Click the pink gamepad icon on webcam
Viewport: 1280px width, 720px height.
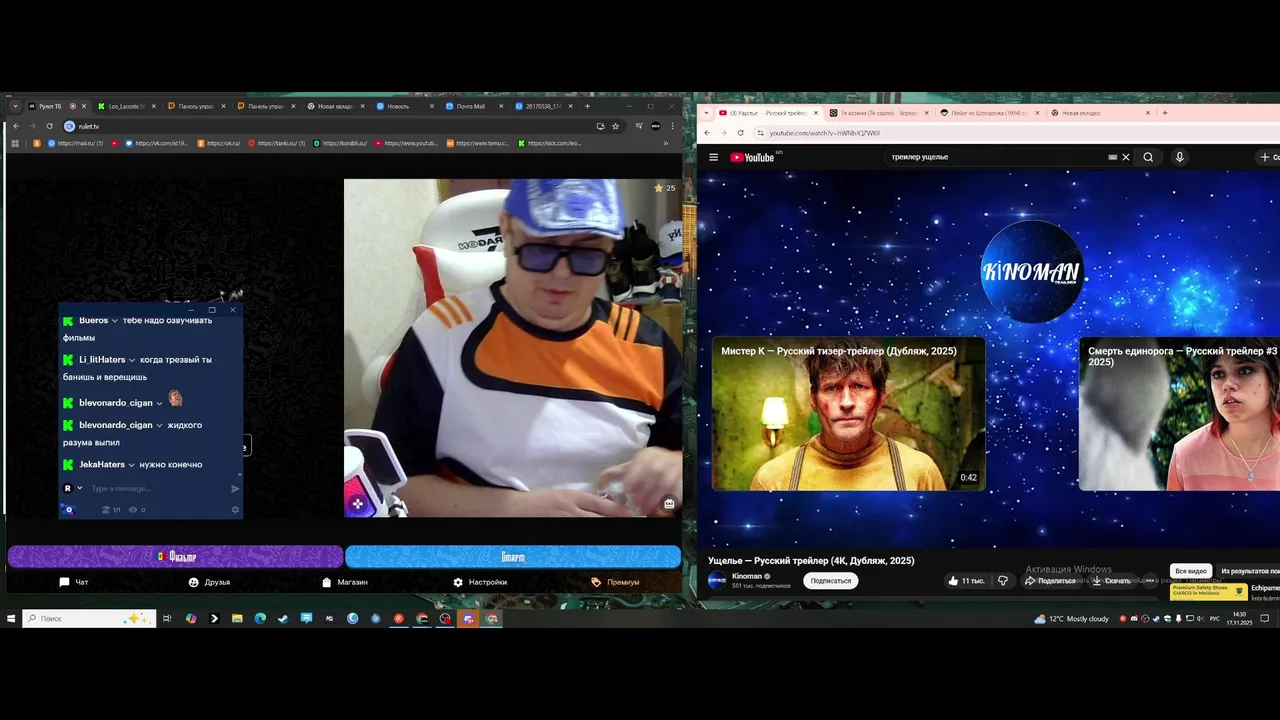[x=357, y=504]
